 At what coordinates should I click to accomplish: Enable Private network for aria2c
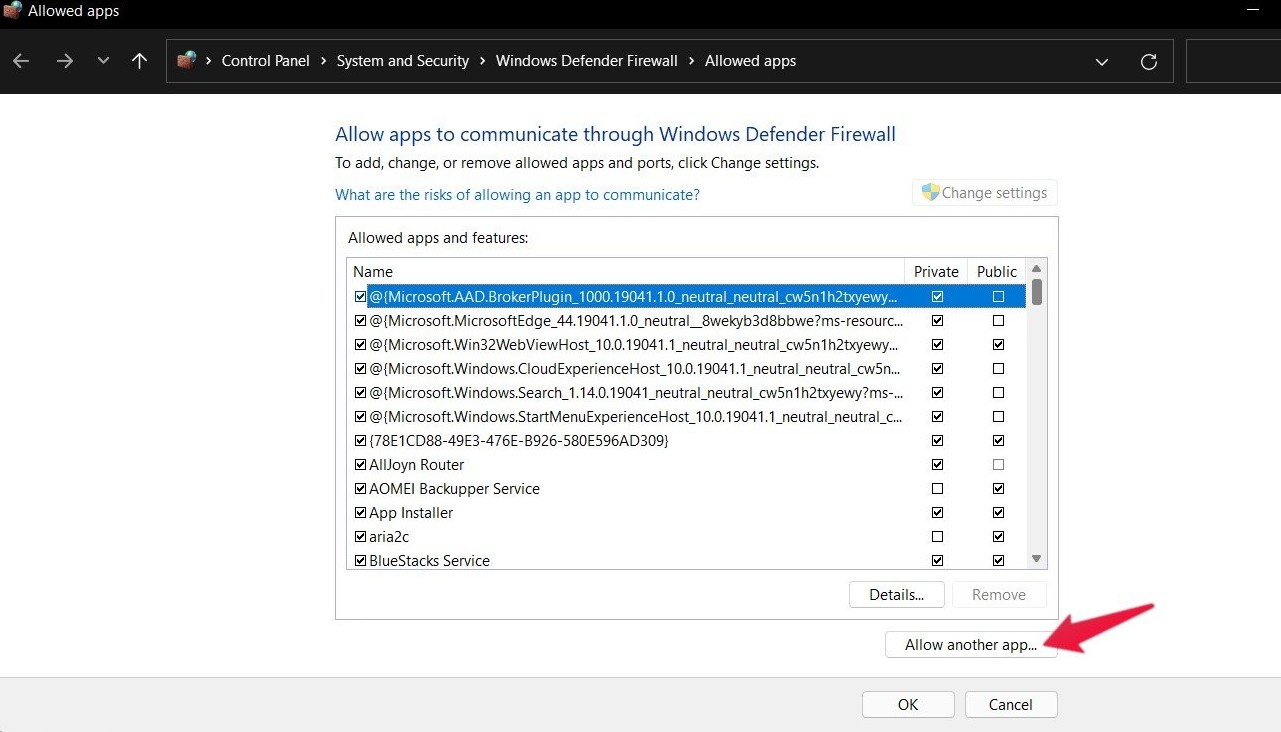click(x=937, y=537)
